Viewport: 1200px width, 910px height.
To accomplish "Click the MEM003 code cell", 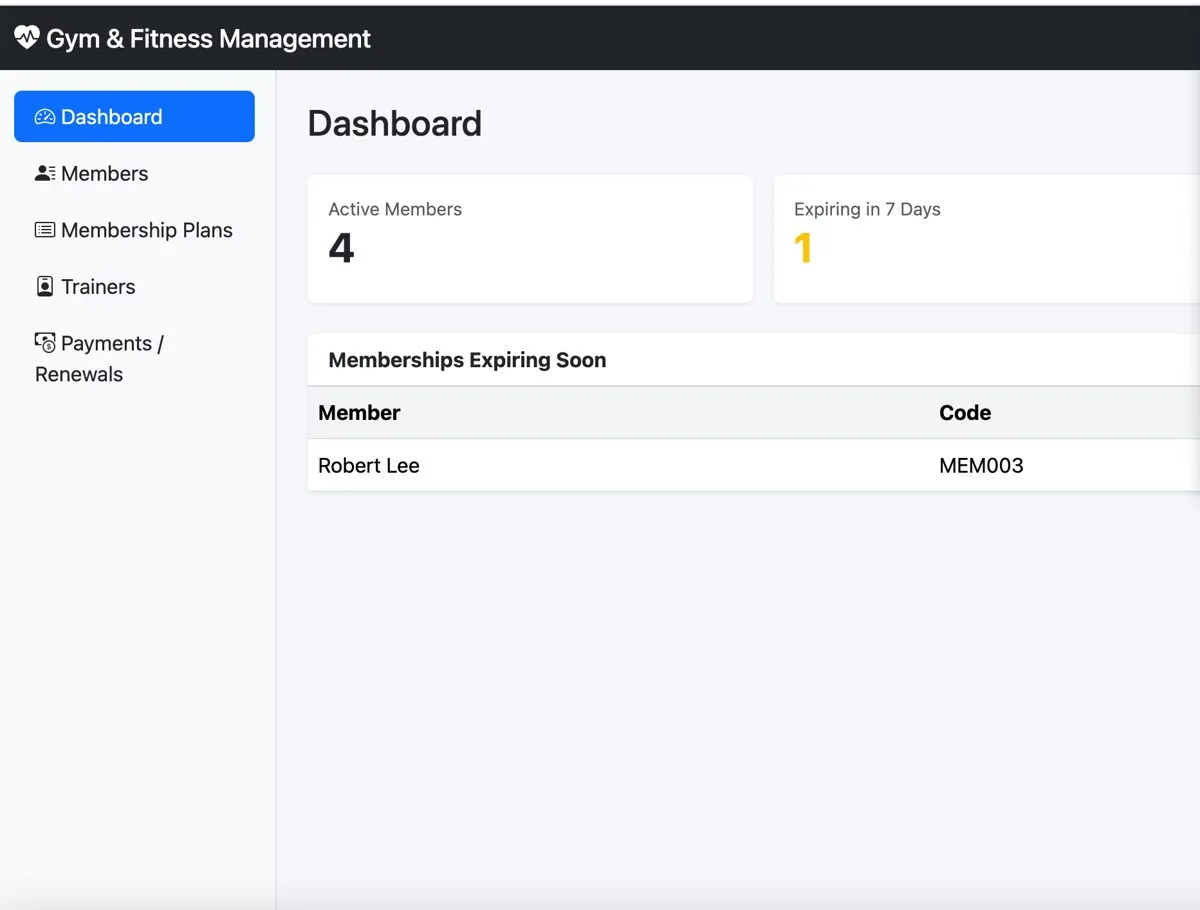I will pos(981,465).
